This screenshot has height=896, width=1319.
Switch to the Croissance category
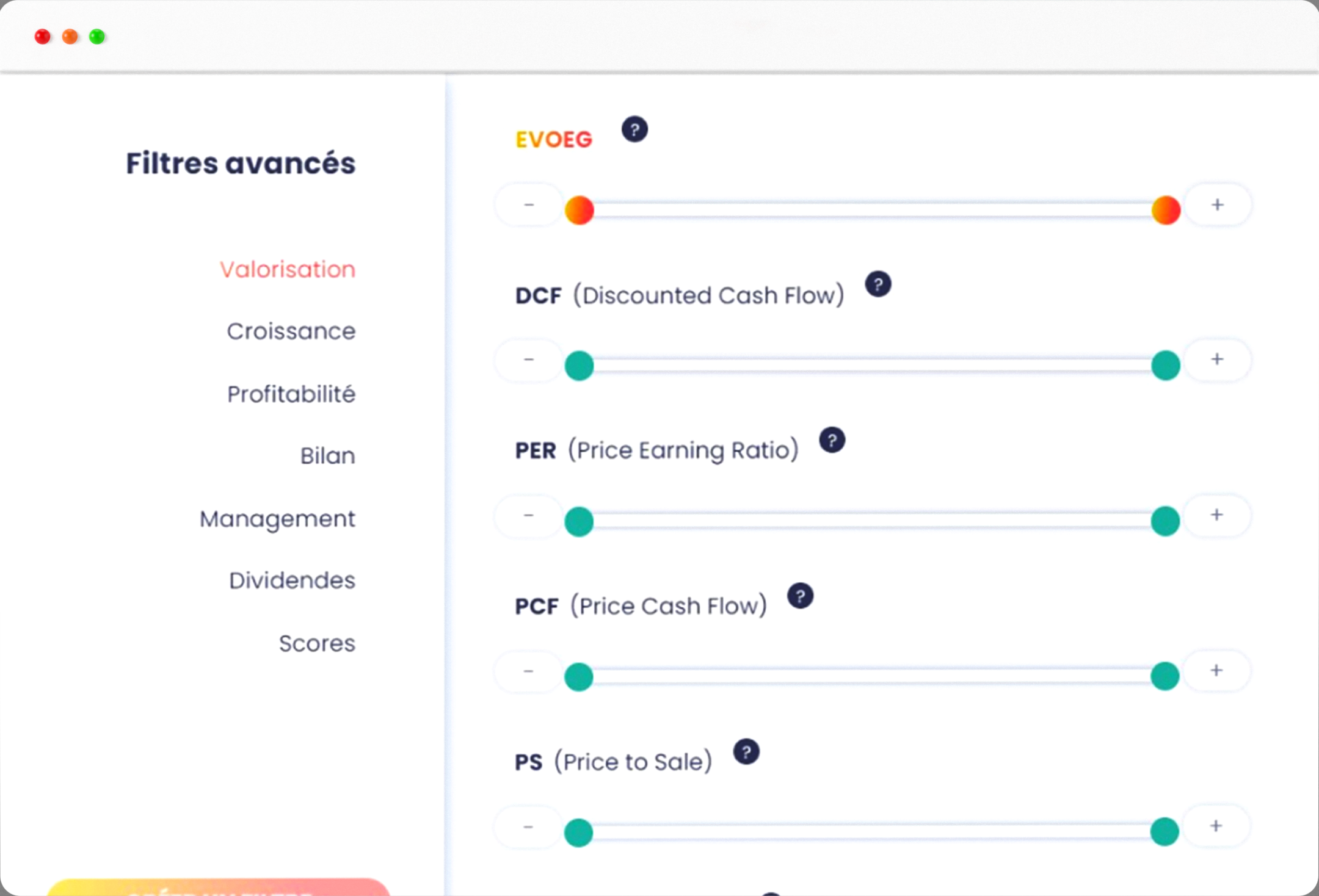coord(291,331)
